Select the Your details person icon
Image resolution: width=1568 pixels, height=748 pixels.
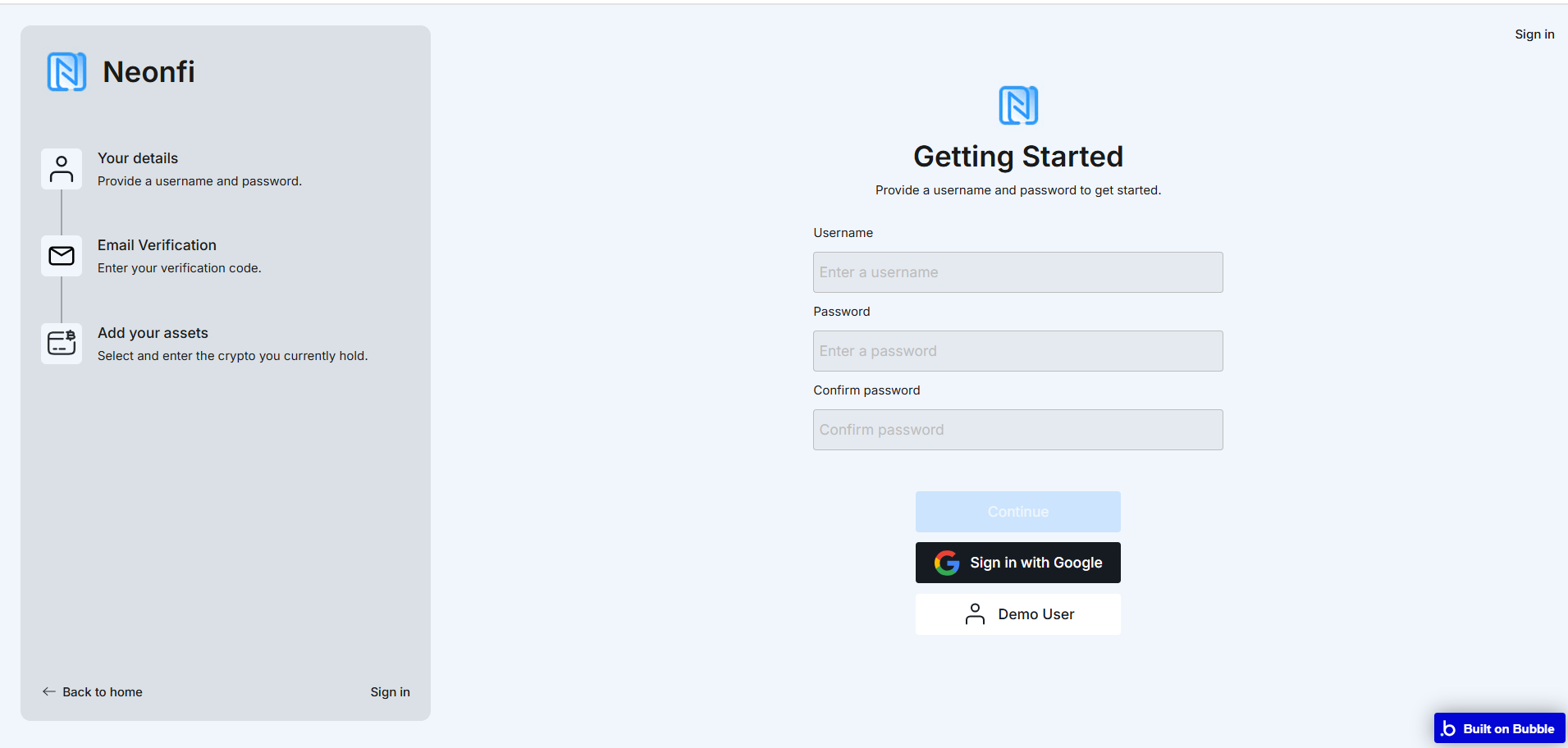pyautogui.click(x=62, y=169)
